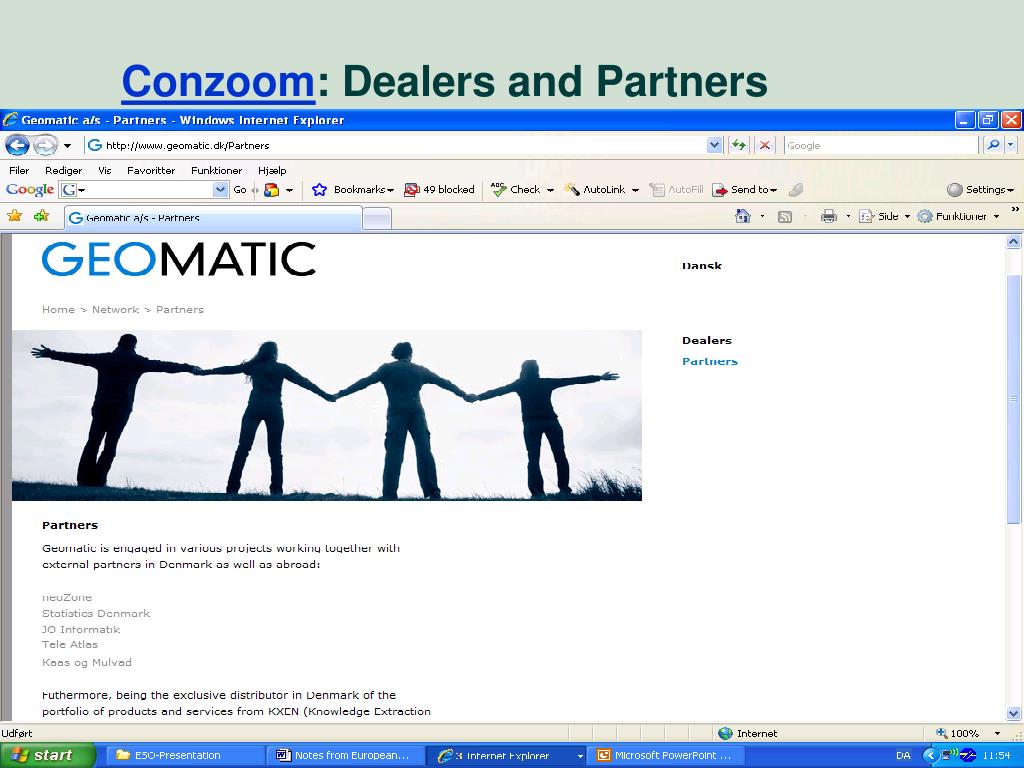This screenshot has height=768, width=1024.
Task: Open the Favoritter menu
Action: coord(151,170)
